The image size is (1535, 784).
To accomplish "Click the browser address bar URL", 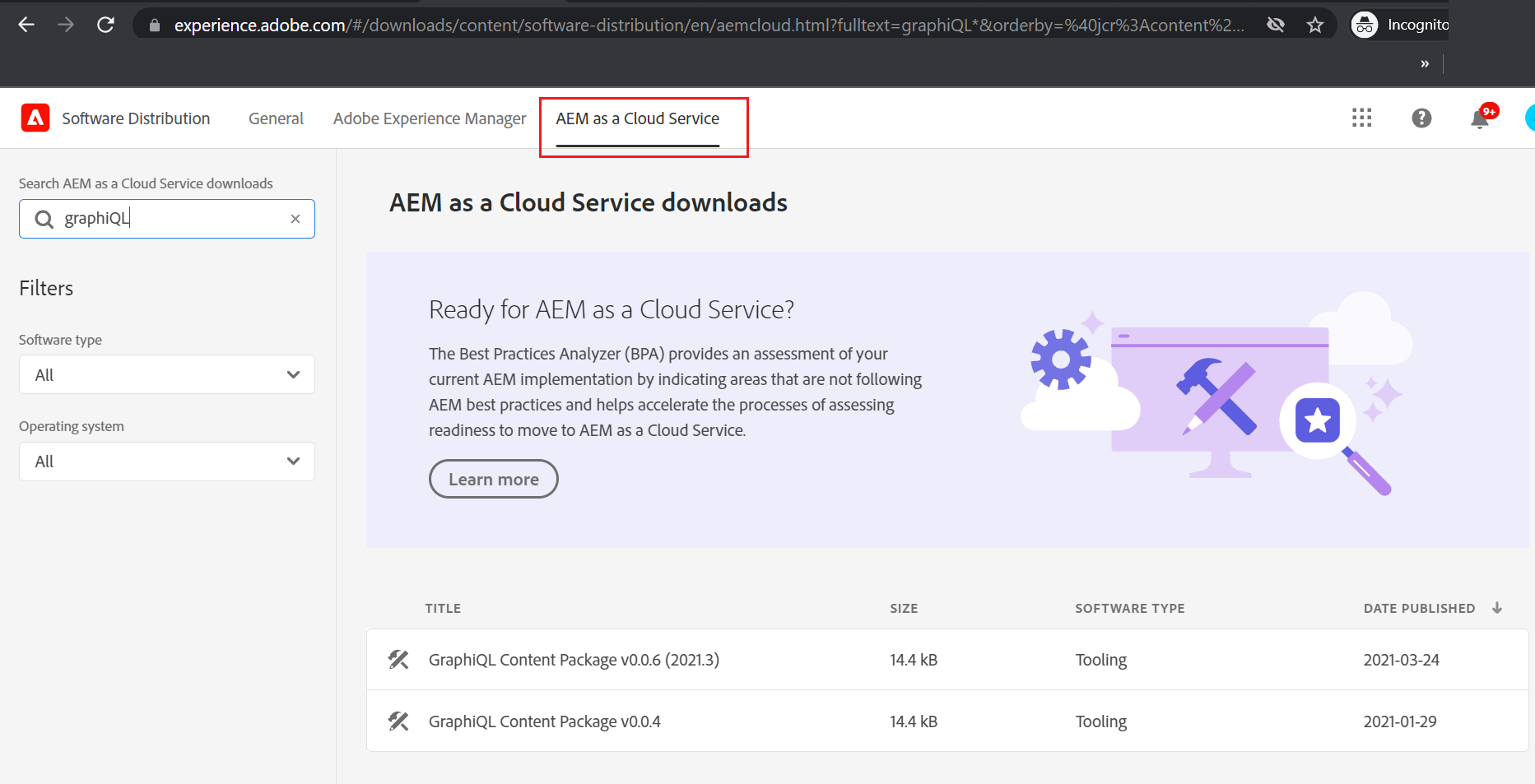I will point(708,25).
